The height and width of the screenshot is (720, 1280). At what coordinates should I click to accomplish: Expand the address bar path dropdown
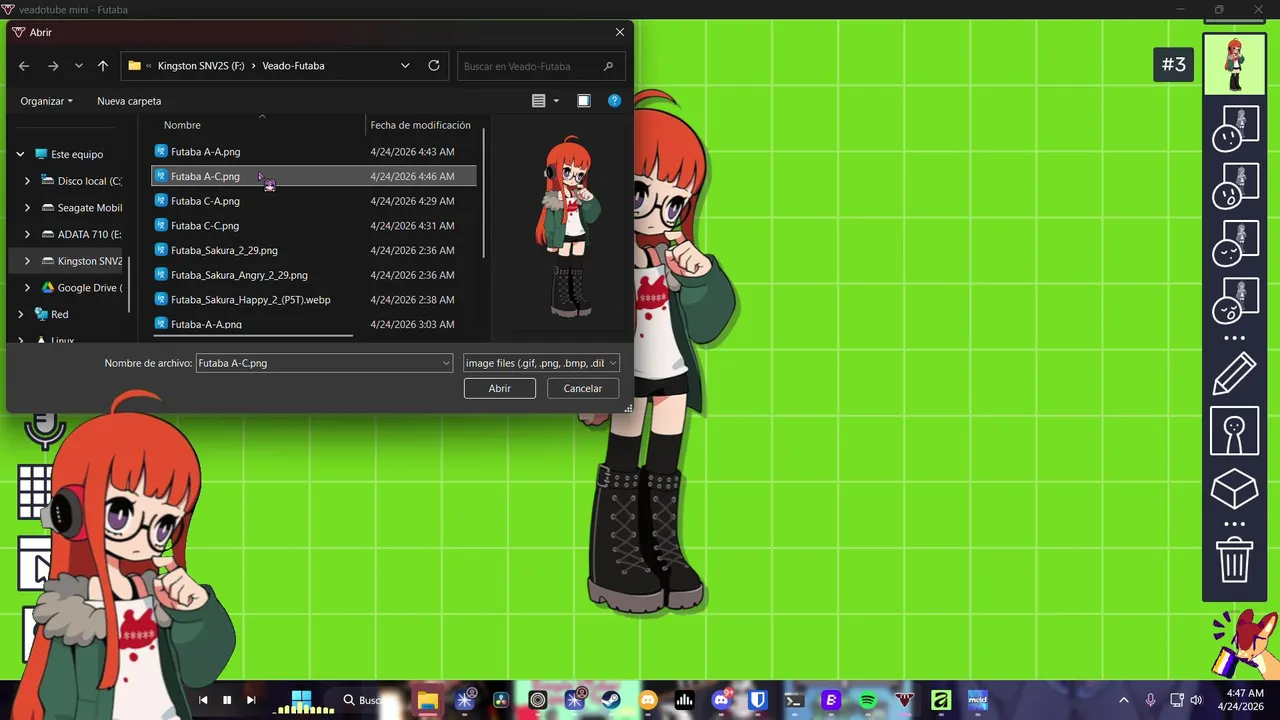405,66
